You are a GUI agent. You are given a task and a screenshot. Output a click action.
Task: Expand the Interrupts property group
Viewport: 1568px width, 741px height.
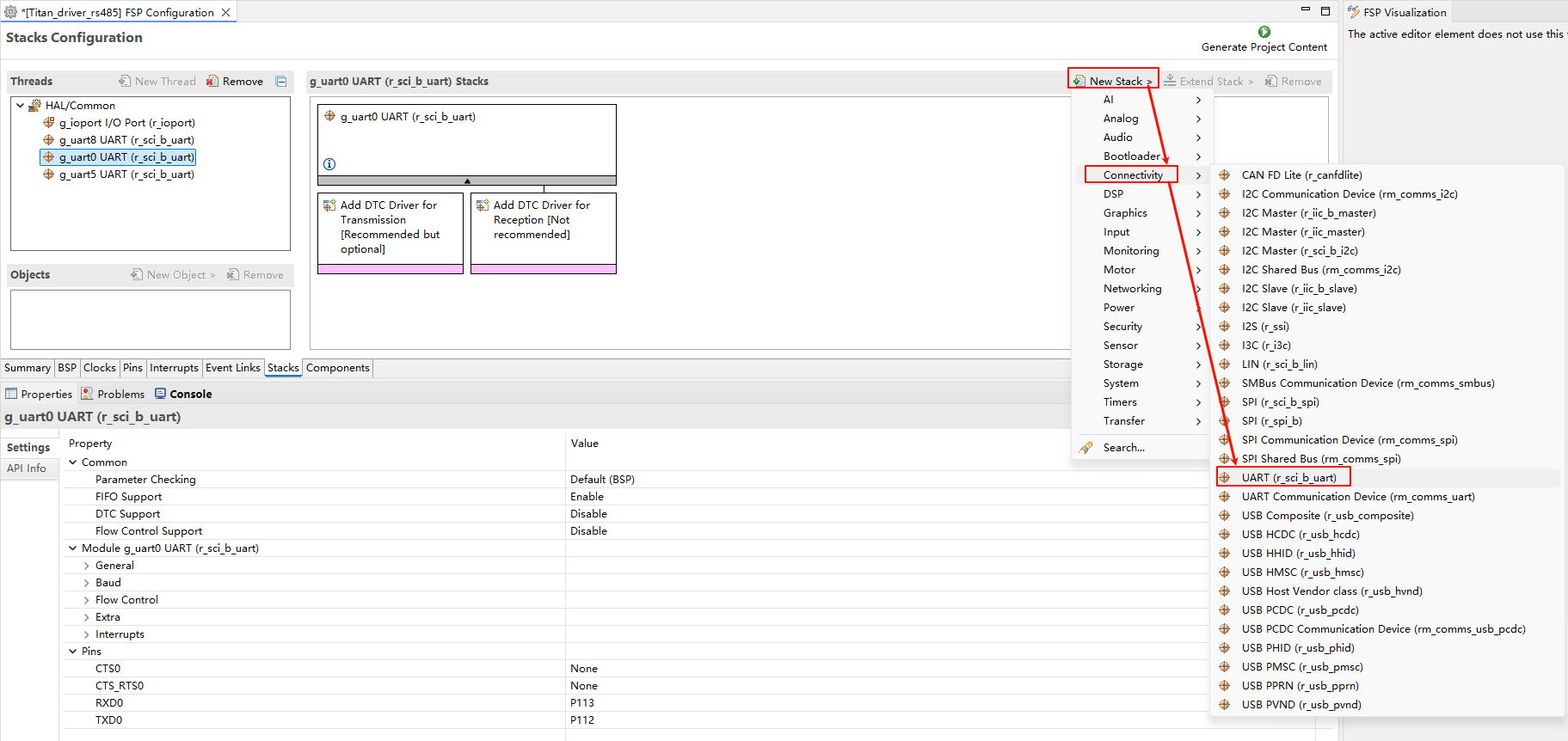(x=86, y=634)
